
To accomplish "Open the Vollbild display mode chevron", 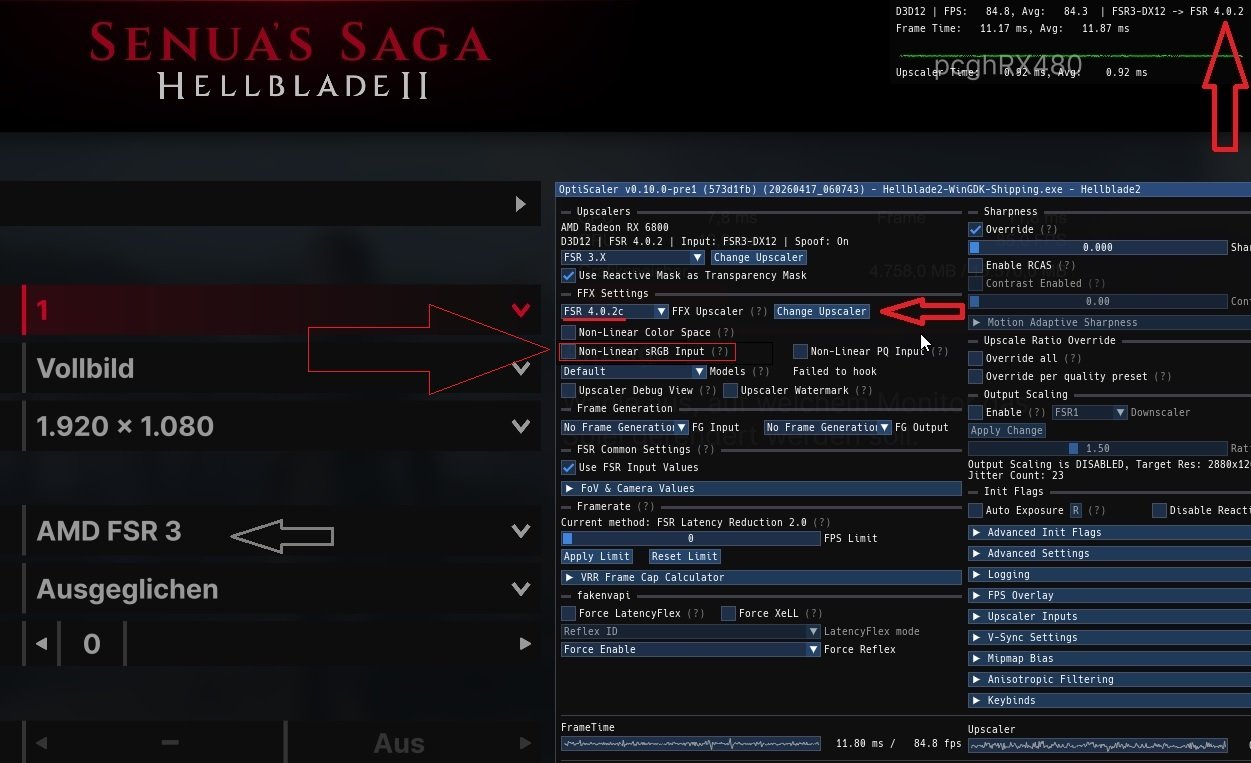I will [x=520, y=368].
